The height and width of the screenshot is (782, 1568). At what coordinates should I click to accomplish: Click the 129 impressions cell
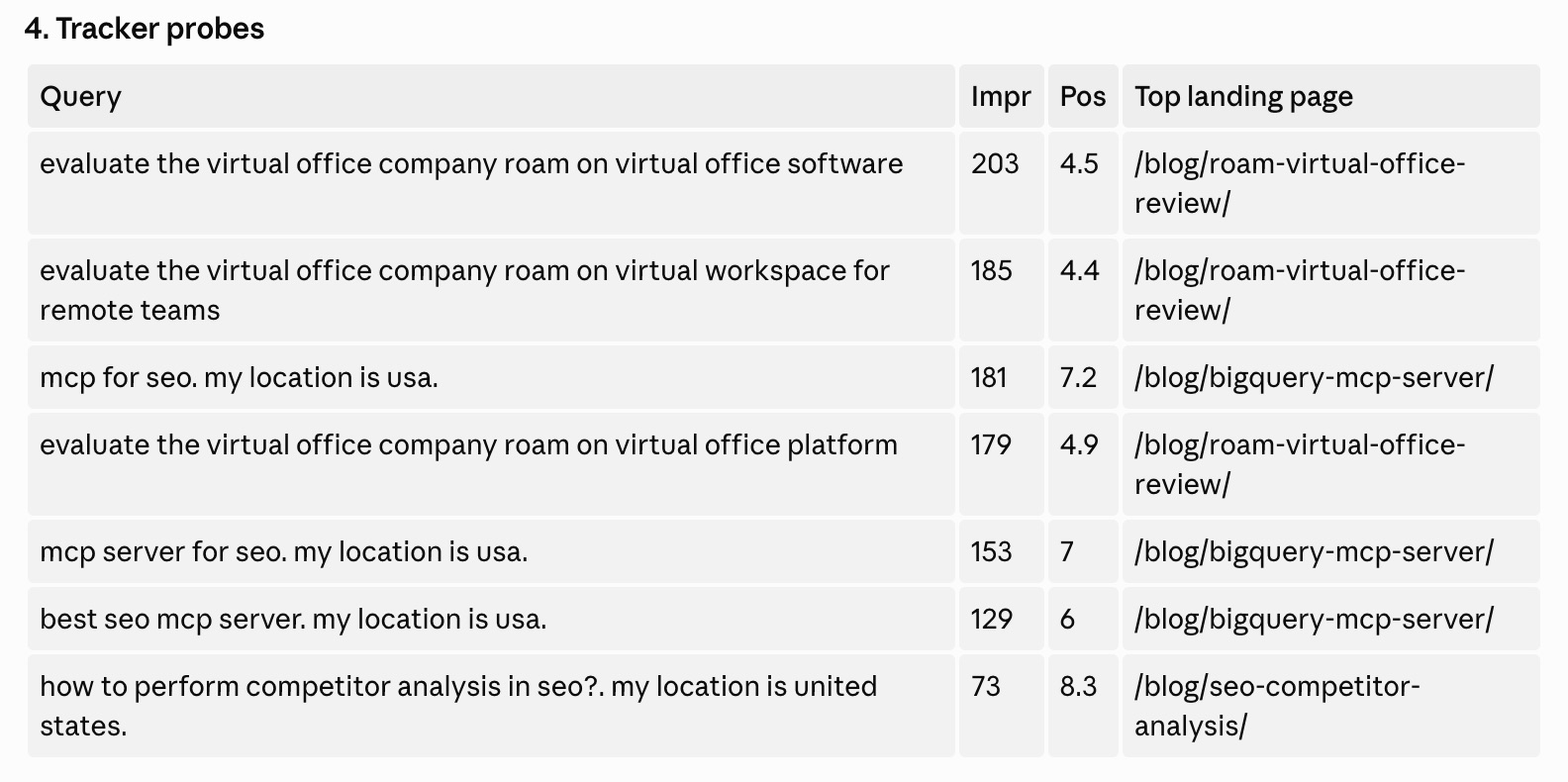[991, 619]
